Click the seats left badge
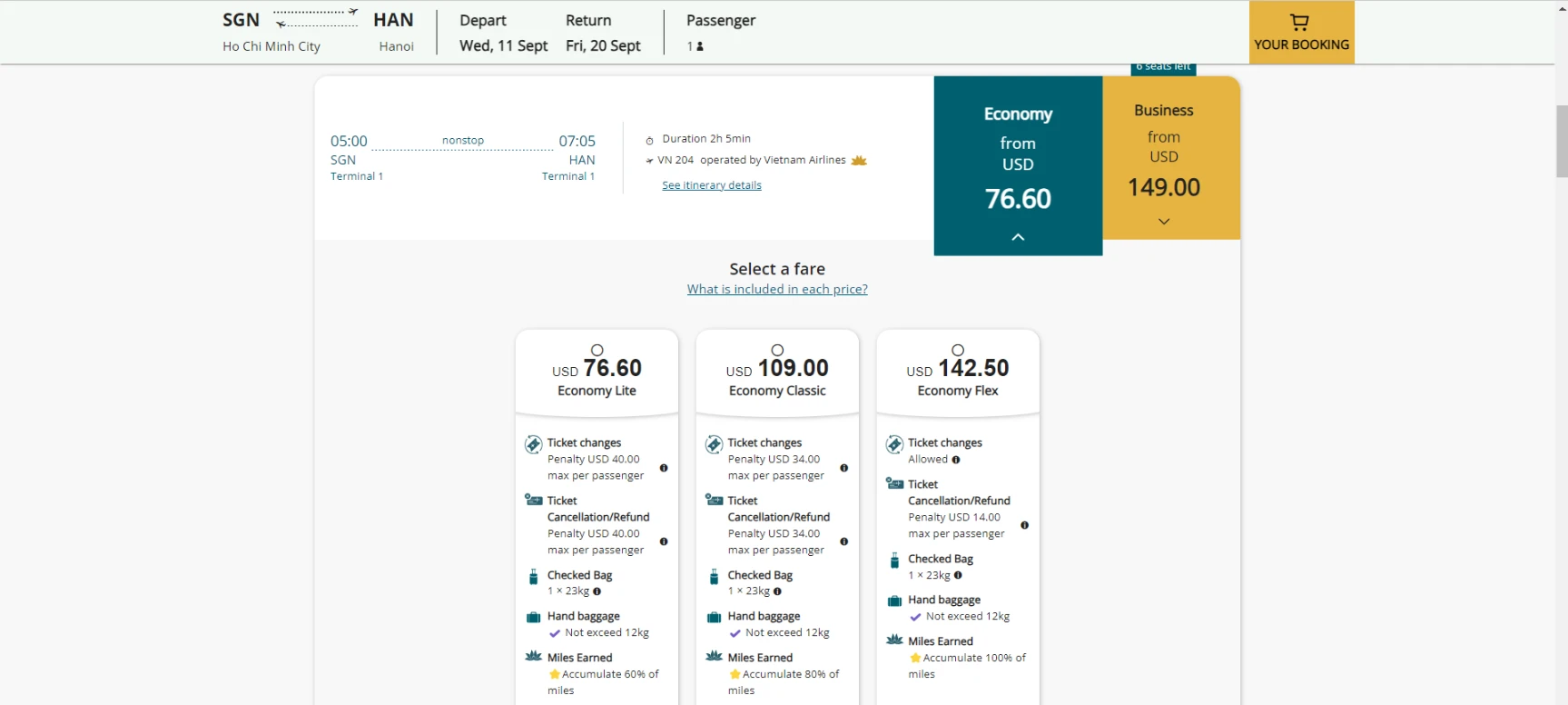 [1163, 67]
